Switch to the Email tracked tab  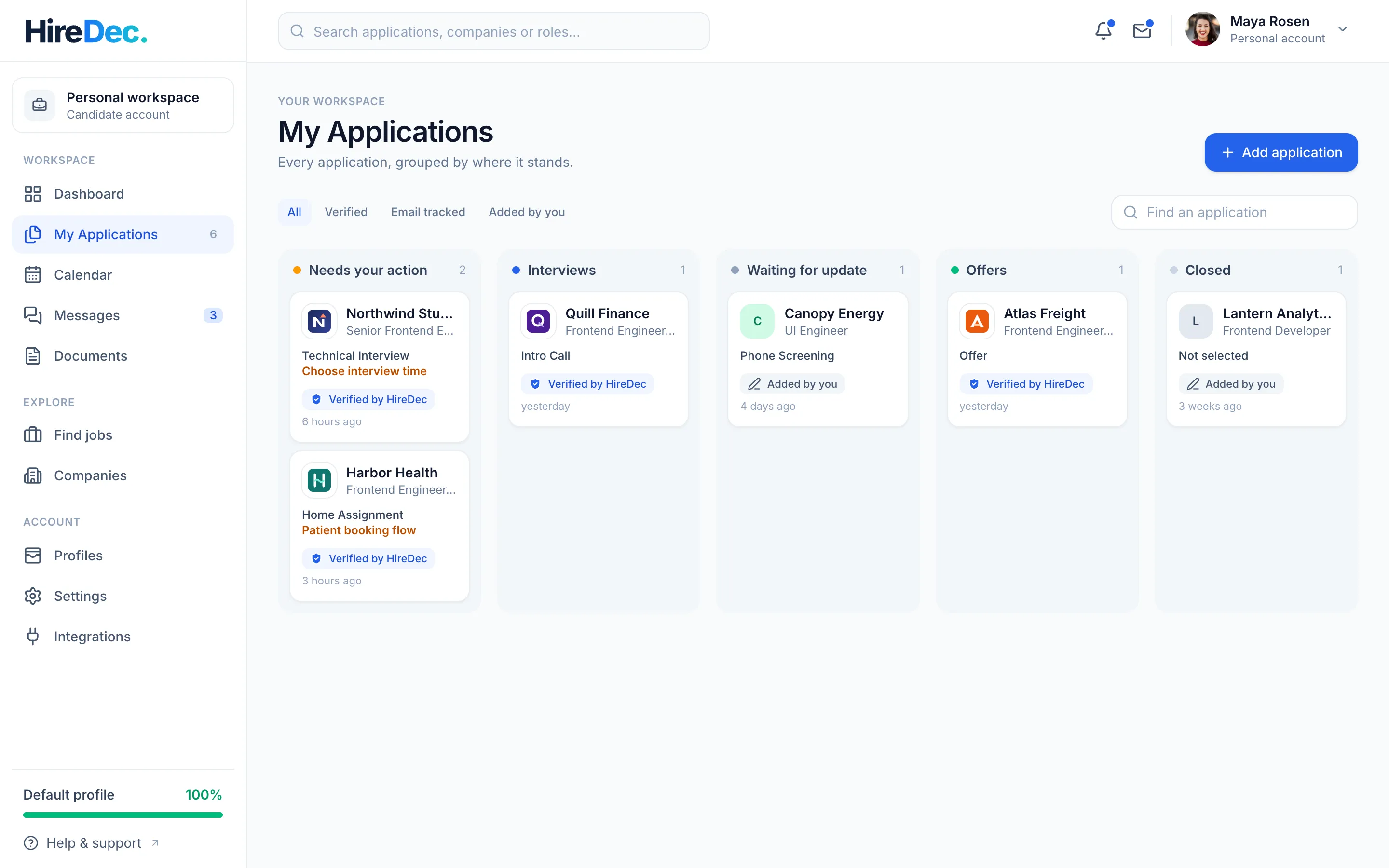click(x=428, y=212)
